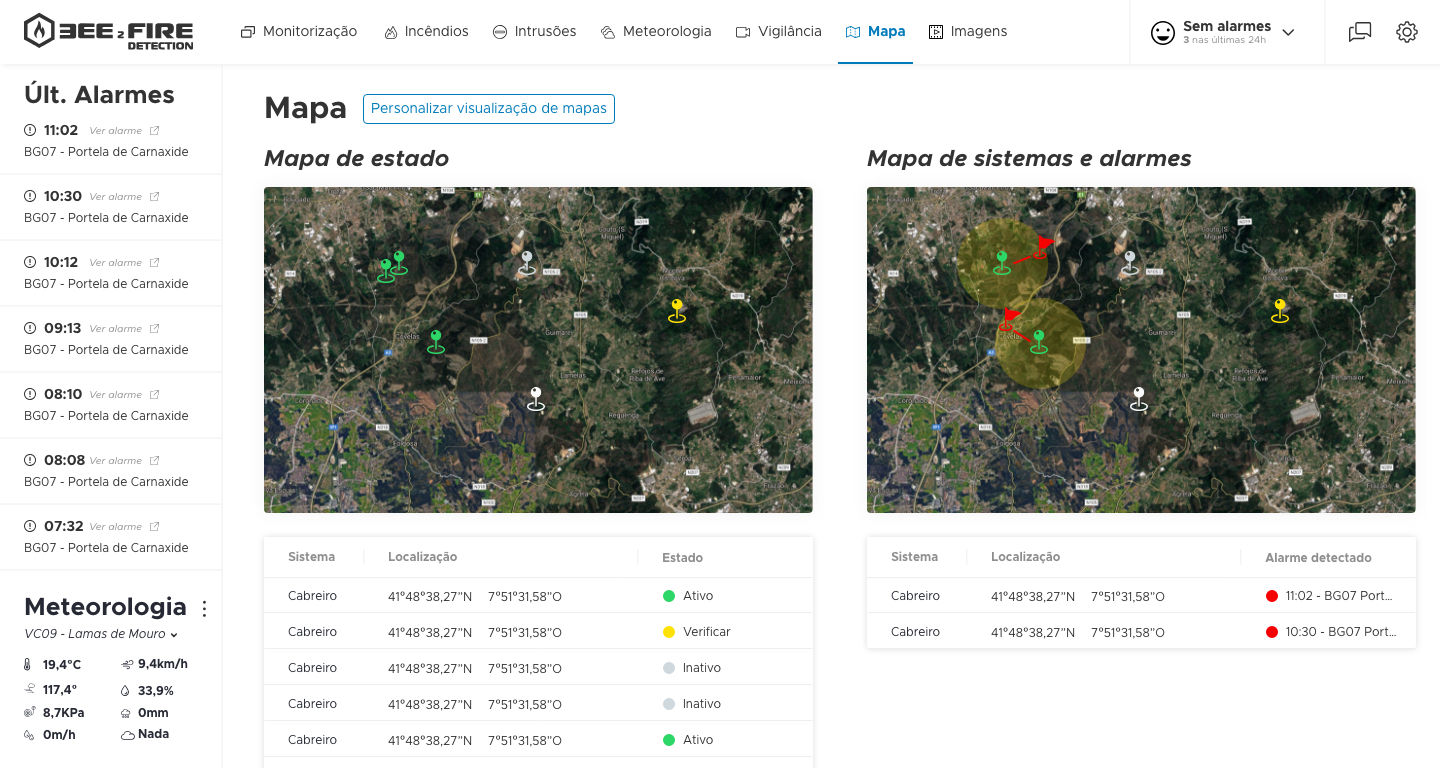The height and width of the screenshot is (768, 1440).
Task: Click the white pin at bottom of status map
Action: point(536,399)
